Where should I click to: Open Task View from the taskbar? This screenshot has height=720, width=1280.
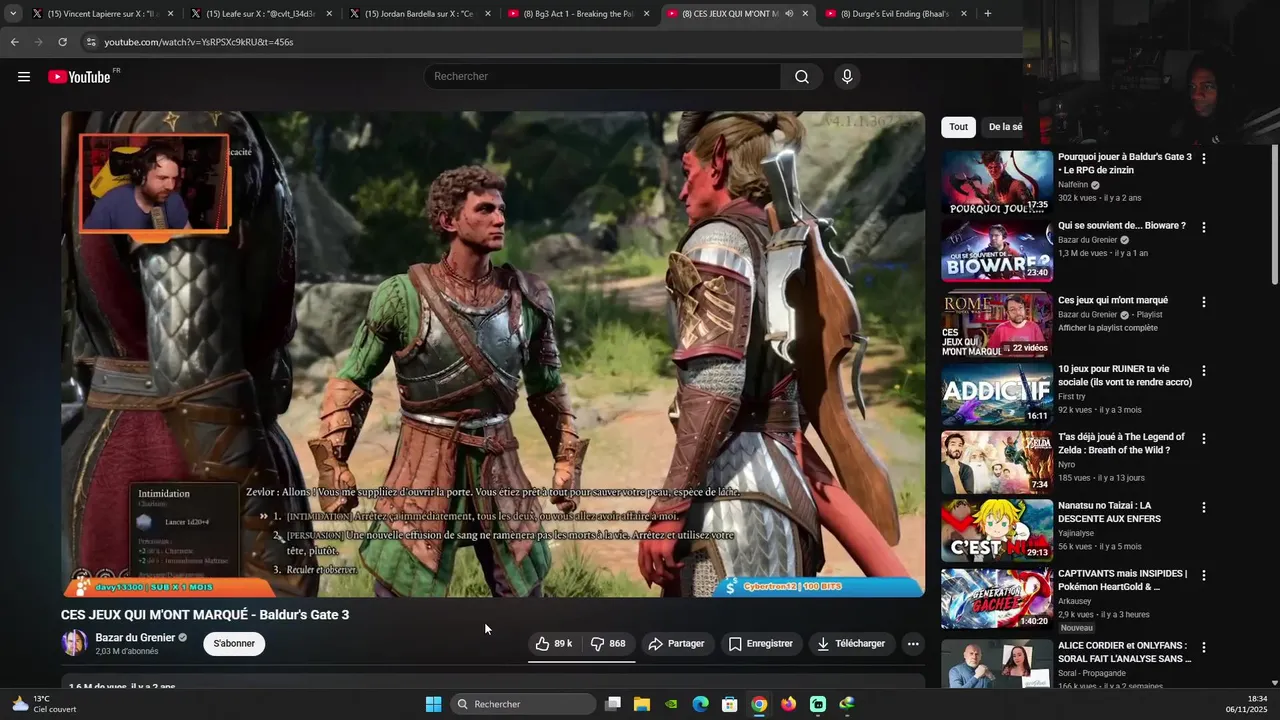[x=613, y=704]
